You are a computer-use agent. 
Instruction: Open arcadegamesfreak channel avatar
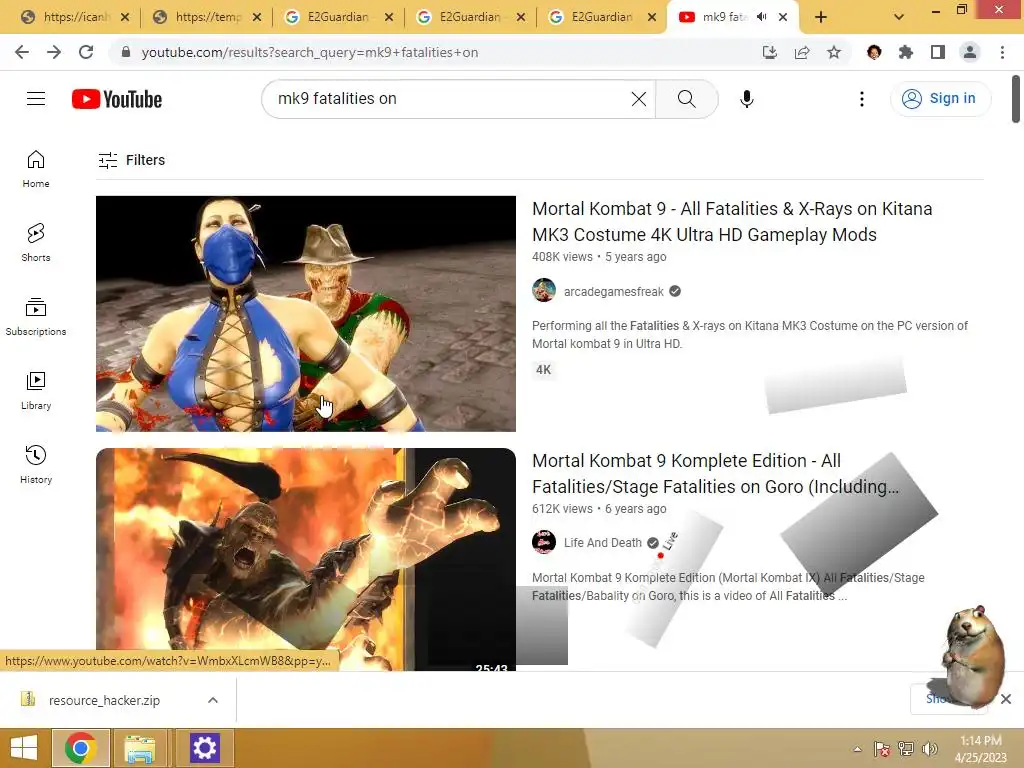[544, 290]
